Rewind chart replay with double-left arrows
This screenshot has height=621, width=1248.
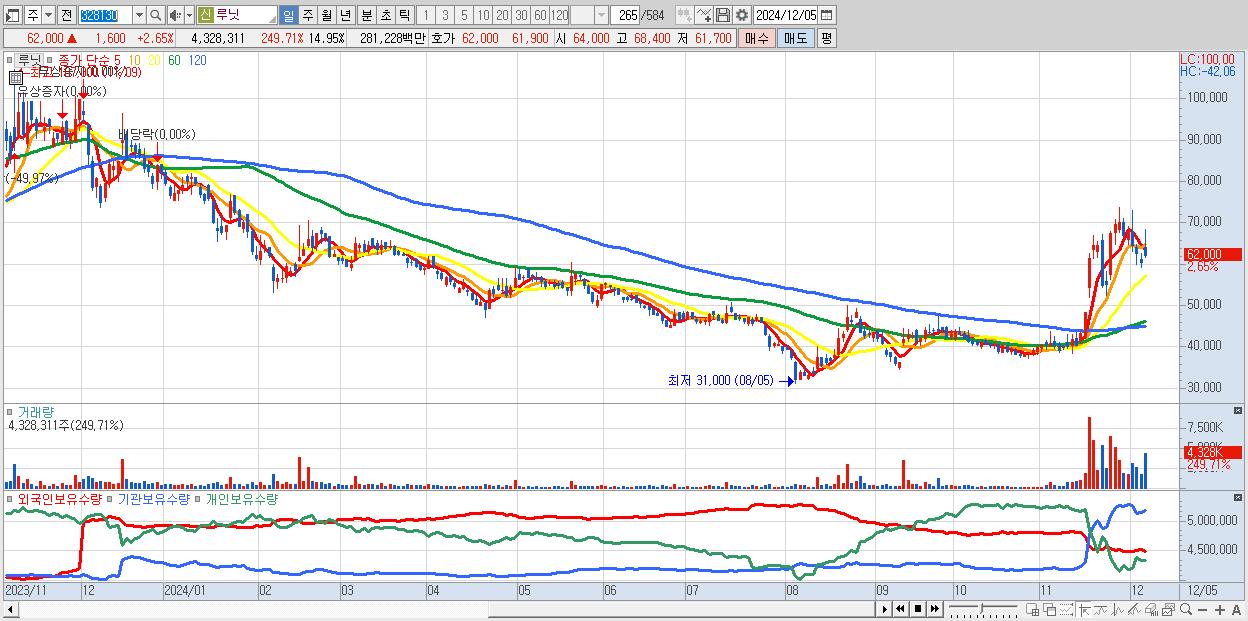901,609
